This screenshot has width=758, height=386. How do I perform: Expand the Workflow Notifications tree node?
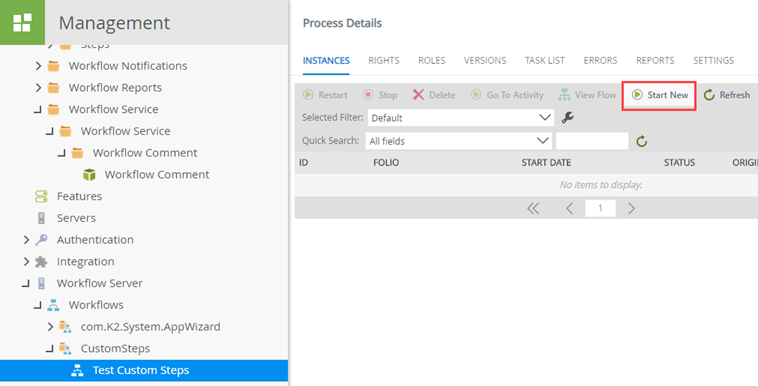coord(39,66)
